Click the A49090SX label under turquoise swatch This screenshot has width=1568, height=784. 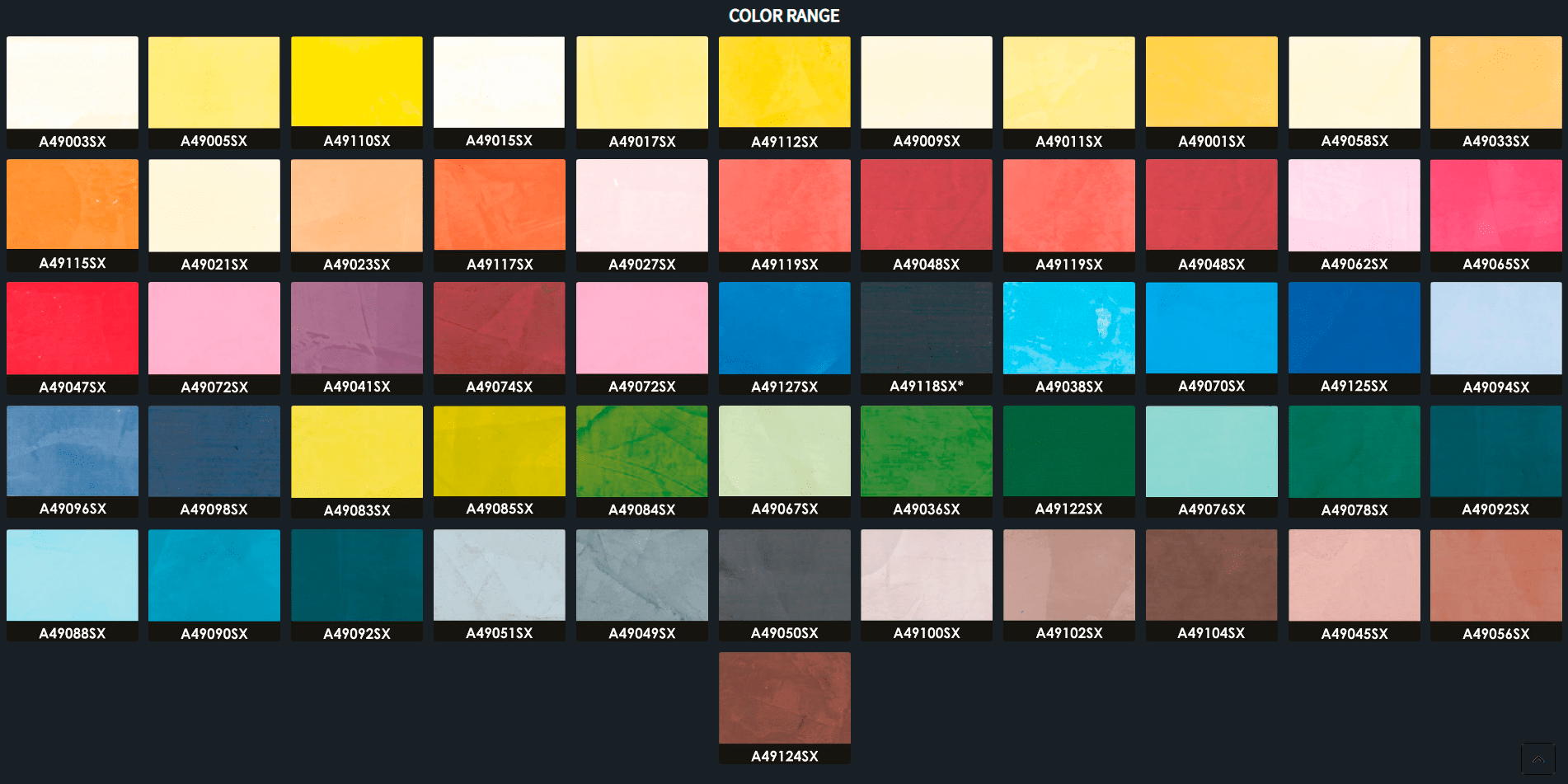214,634
